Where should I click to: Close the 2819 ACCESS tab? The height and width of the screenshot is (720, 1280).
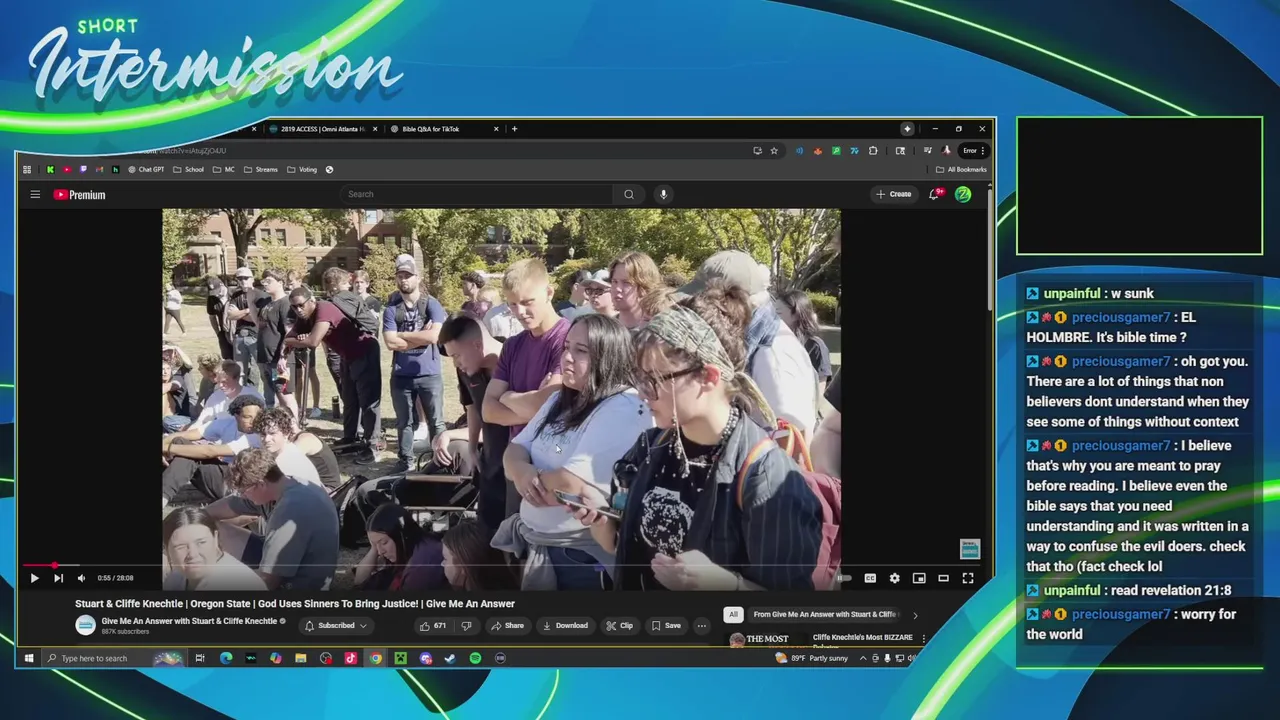375,129
